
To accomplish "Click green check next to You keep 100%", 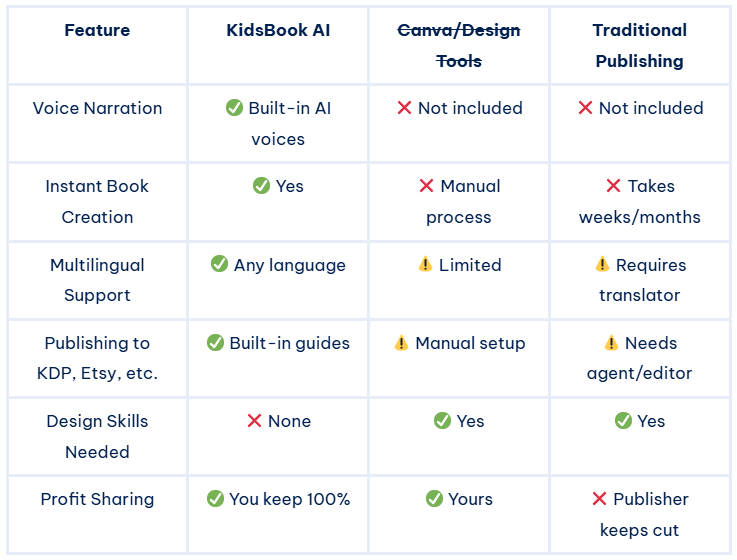I will [215, 499].
